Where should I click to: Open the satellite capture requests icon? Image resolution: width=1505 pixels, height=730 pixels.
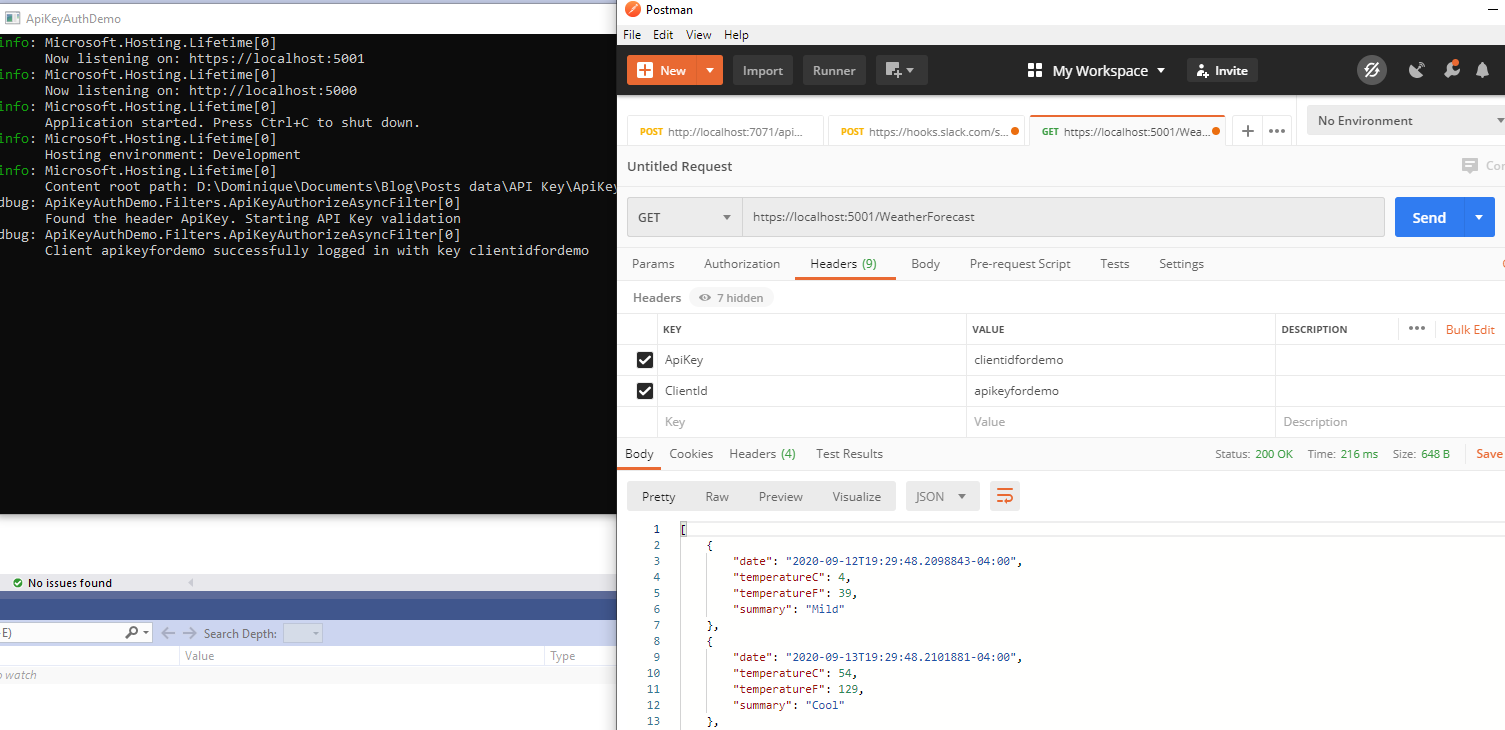[x=1417, y=70]
